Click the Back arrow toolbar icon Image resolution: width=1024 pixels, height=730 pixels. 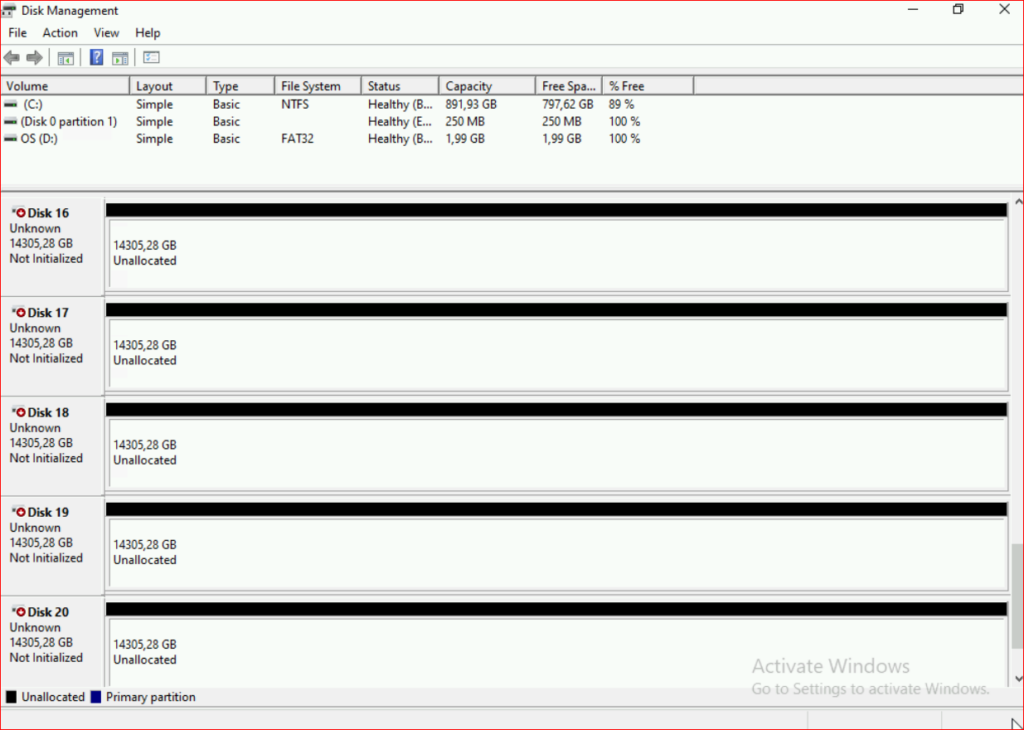point(12,58)
